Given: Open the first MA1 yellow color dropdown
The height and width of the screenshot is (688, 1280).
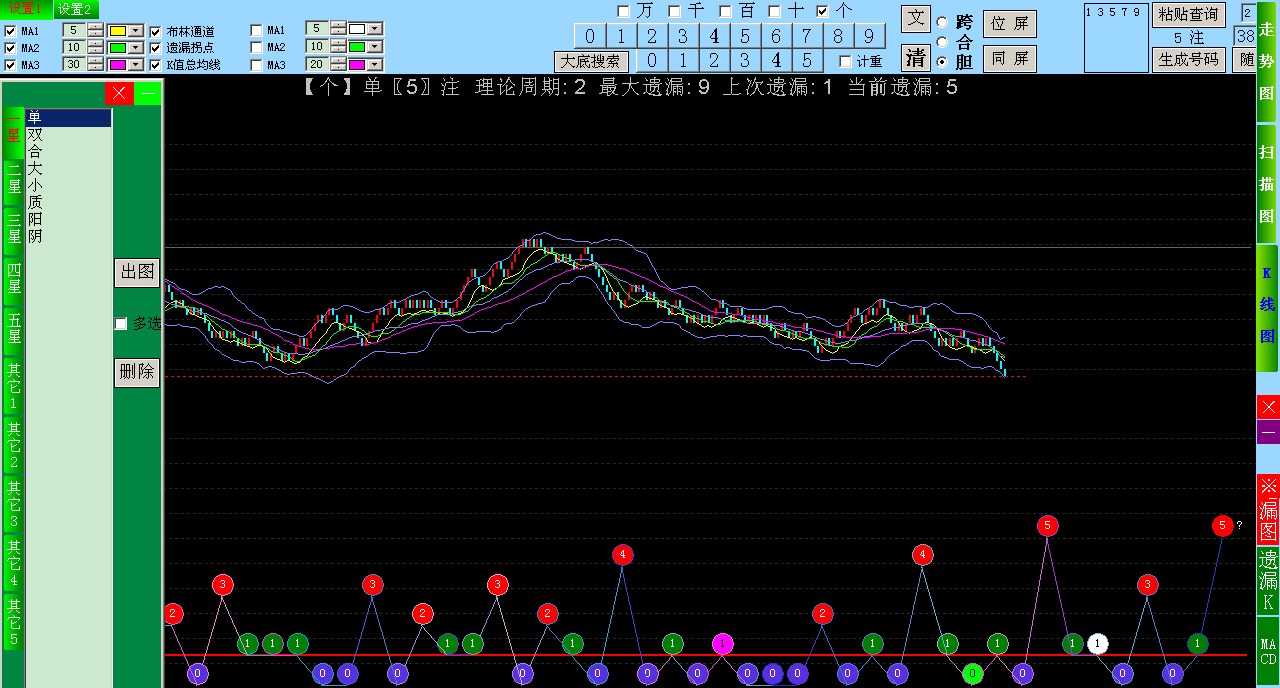Looking at the screenshot, I should (137, 31).
